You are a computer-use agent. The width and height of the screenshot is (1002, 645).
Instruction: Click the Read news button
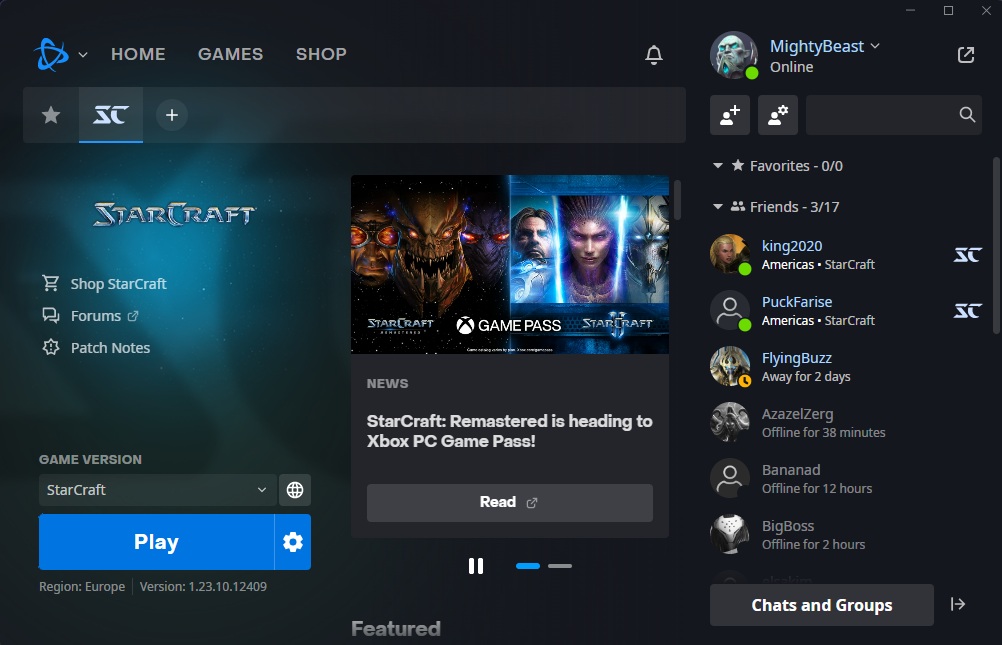point(509,502)
